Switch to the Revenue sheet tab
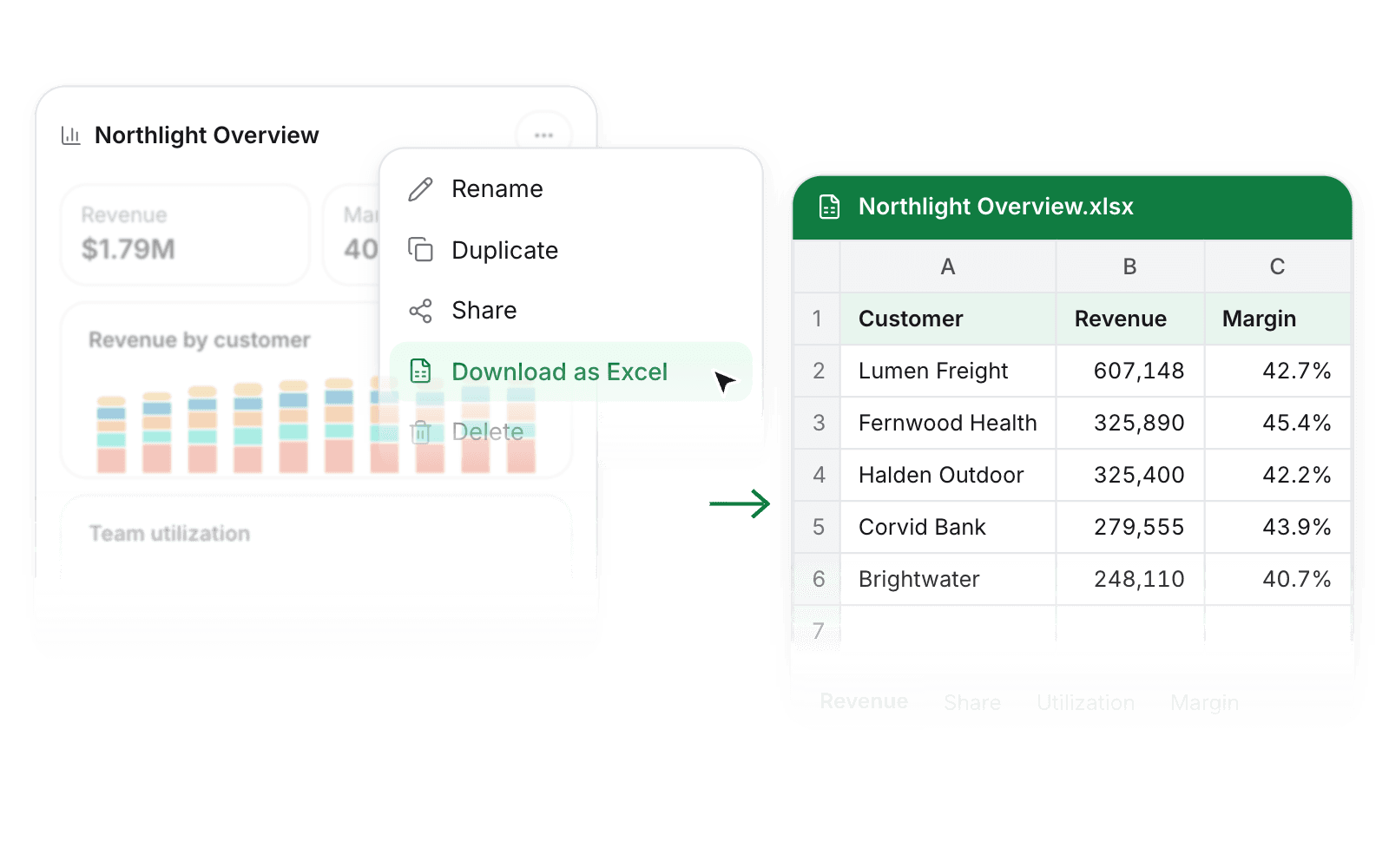1389x868 pixels. tap(864, 701)
